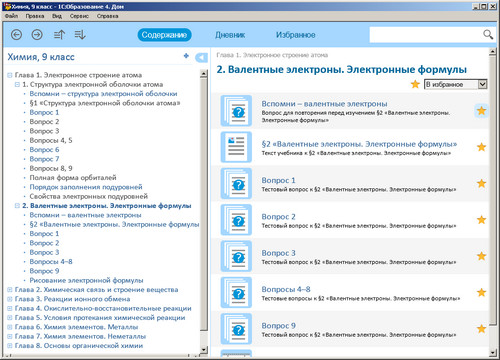
Task: Switch to the Избранное tab
Action: (295, 35)
